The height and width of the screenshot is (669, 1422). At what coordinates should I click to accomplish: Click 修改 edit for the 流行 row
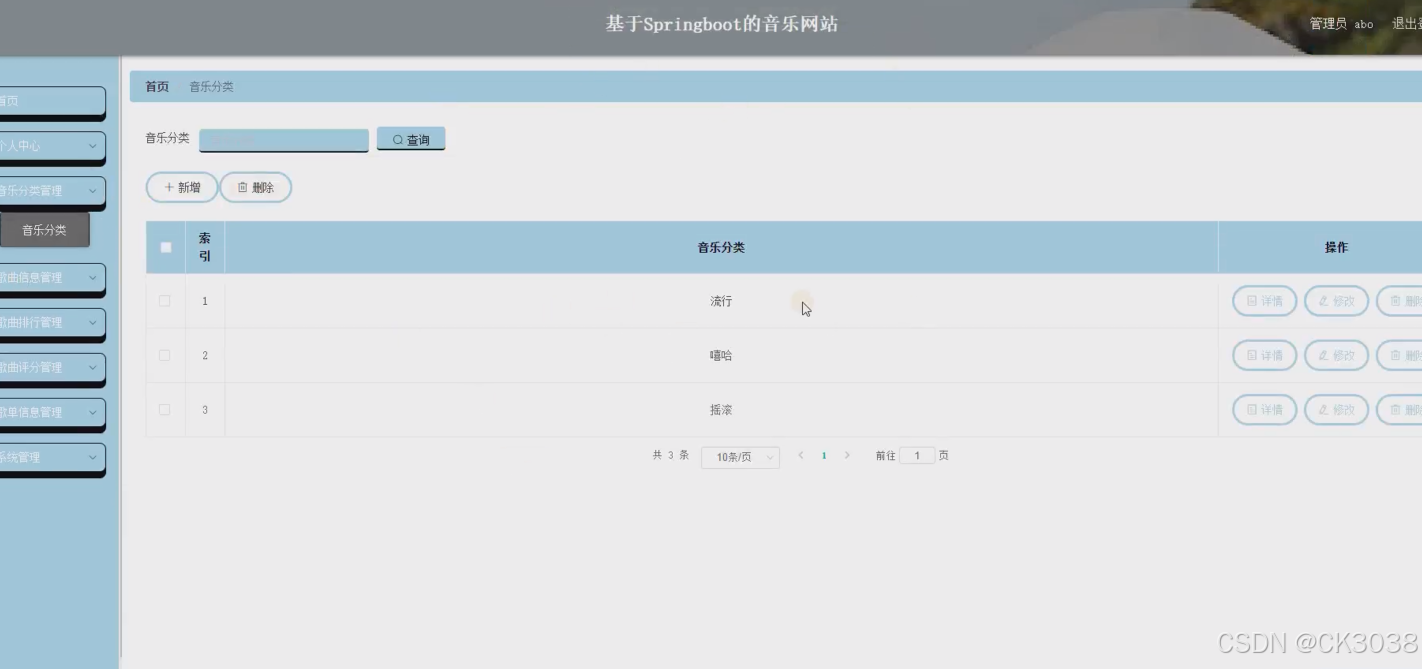tap(1336, 301)
